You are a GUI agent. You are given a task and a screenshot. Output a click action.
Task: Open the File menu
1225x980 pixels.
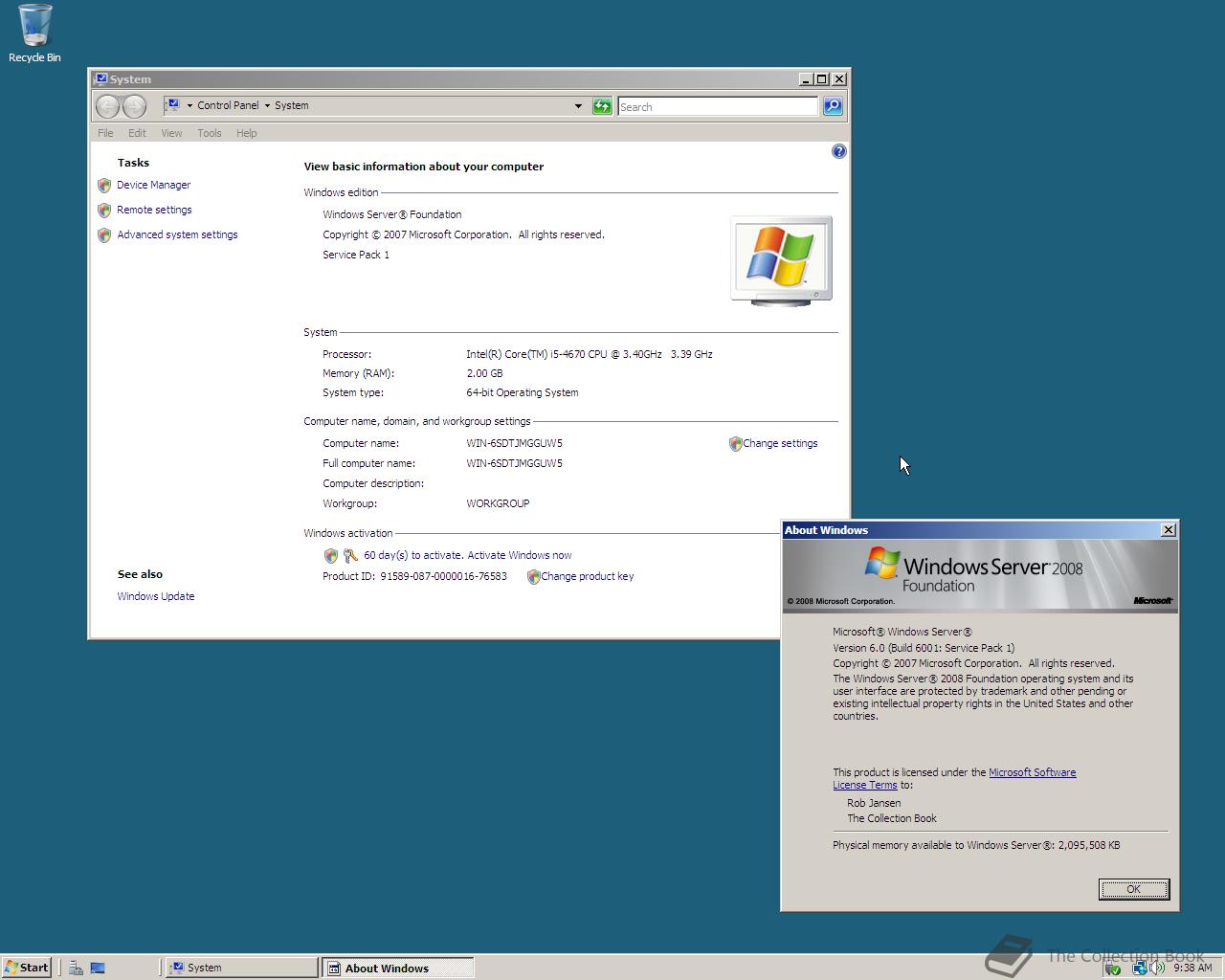105,133
